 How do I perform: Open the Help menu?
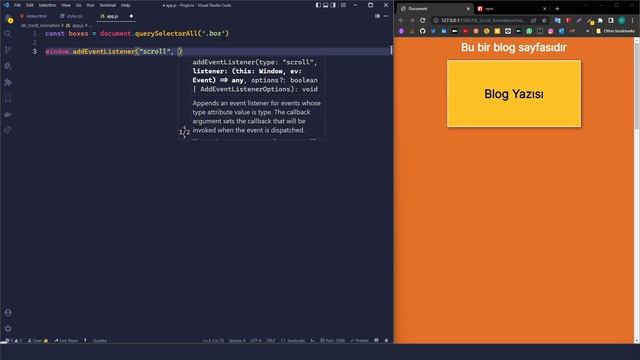point(125,5)
